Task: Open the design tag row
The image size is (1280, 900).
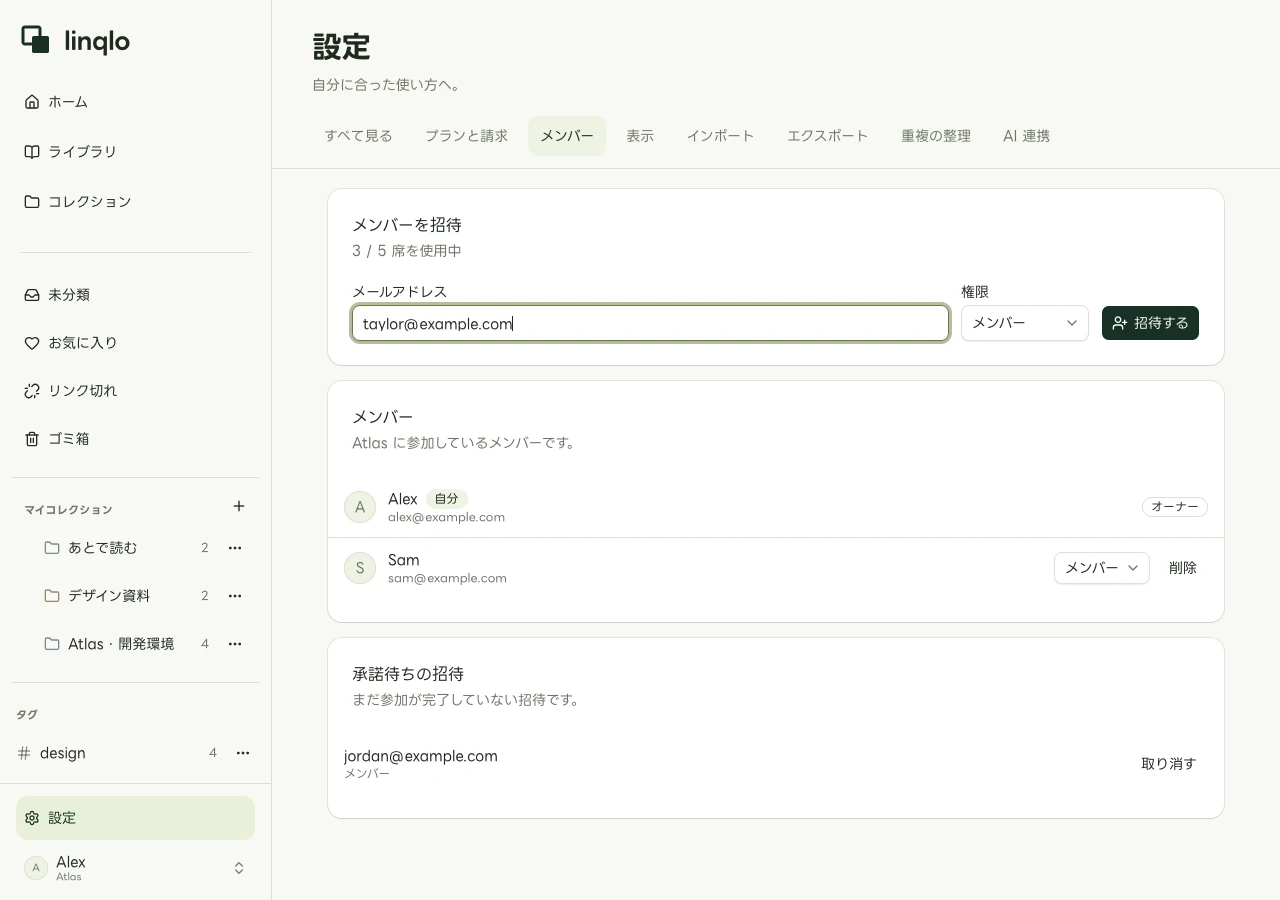Action: click(135, 753)
